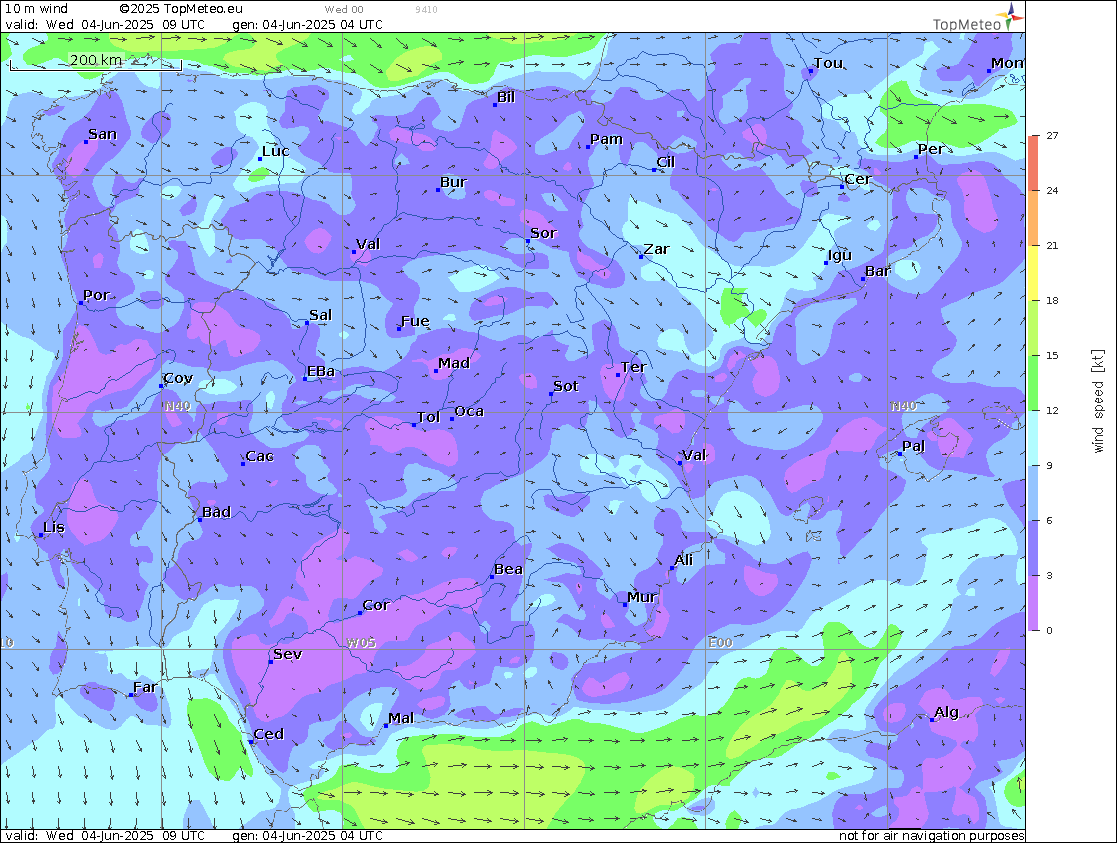
Task: Click the '10 m wind' title
Action: pyautogui.click(x=36, y=9)
